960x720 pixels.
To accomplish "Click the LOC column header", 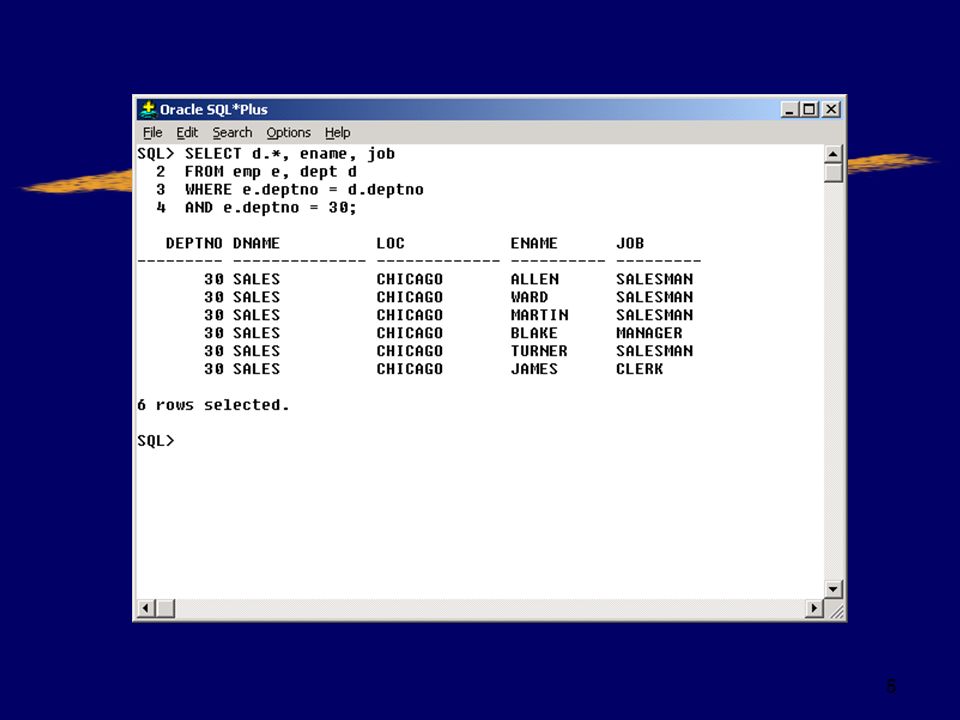I will pos(390,243).
